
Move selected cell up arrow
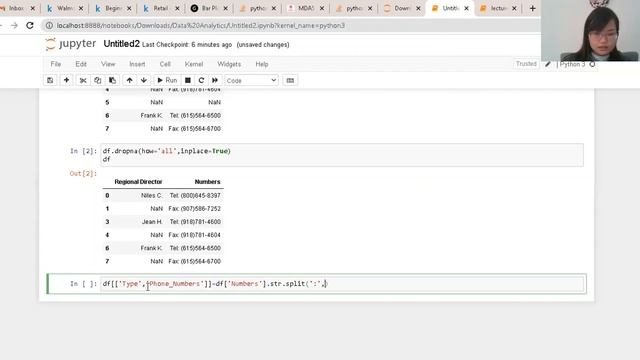[x=129, y=80]
